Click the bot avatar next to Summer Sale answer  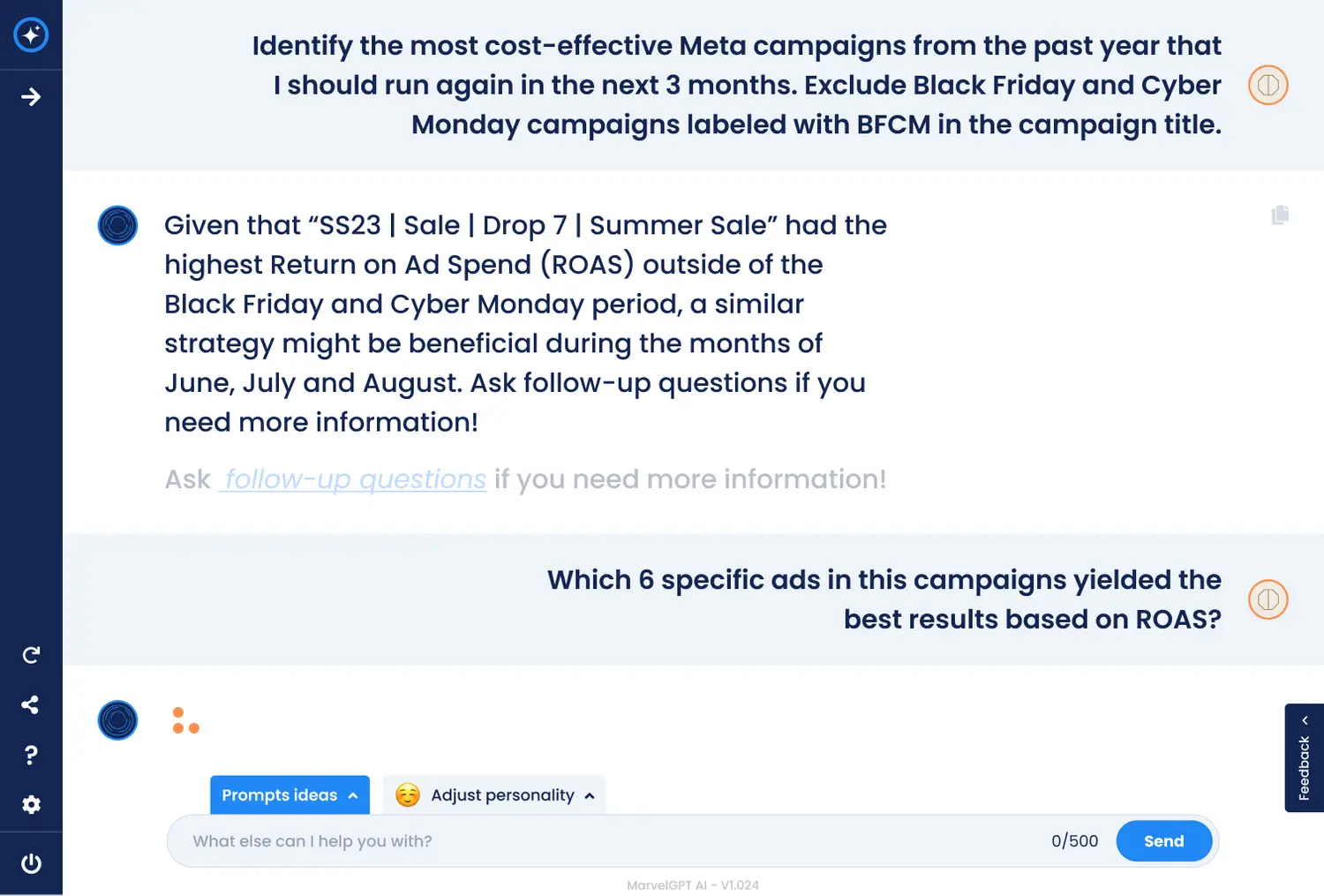pyautogui.click(x=117, y=225)
